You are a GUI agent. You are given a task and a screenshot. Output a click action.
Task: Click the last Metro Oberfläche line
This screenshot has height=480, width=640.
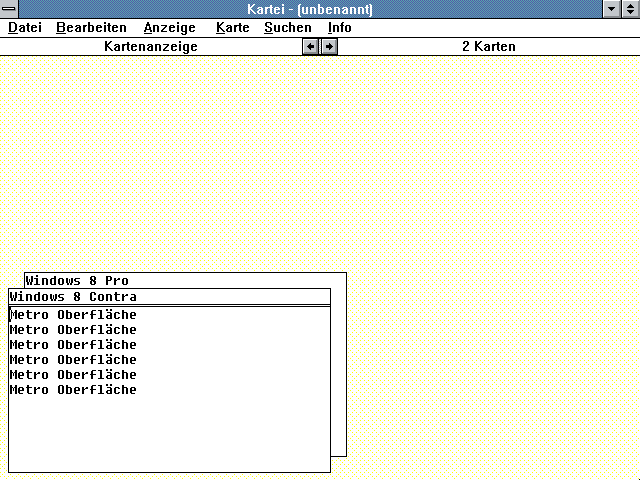pos(73,390)
